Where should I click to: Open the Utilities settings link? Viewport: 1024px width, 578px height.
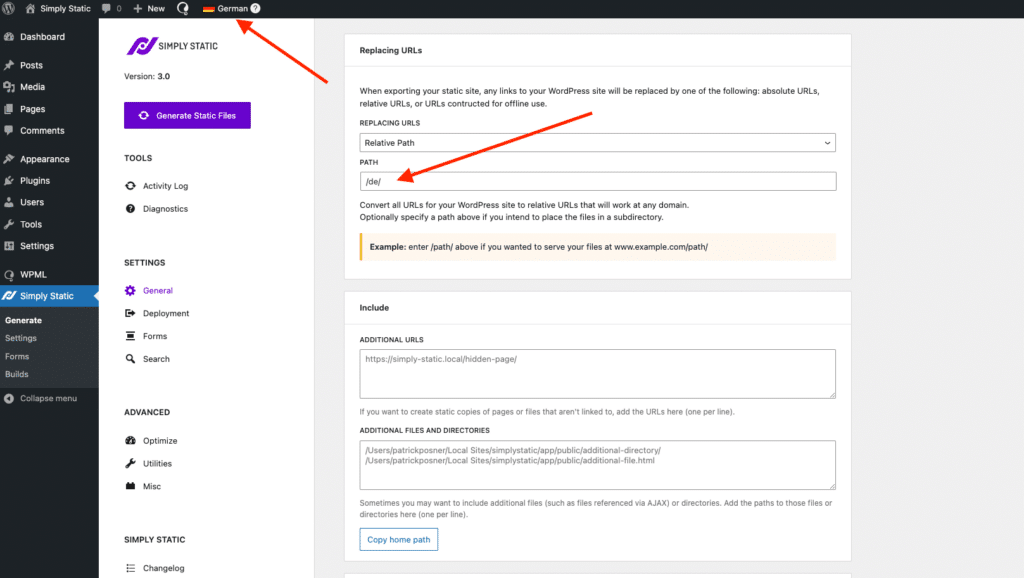pyautogui.click(x=157, y=464)
